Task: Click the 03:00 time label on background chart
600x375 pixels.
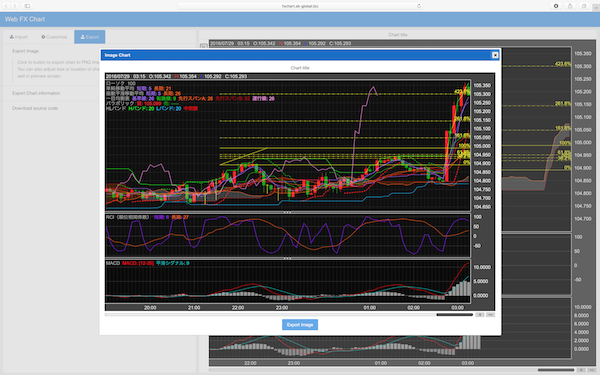Action: 468,363
